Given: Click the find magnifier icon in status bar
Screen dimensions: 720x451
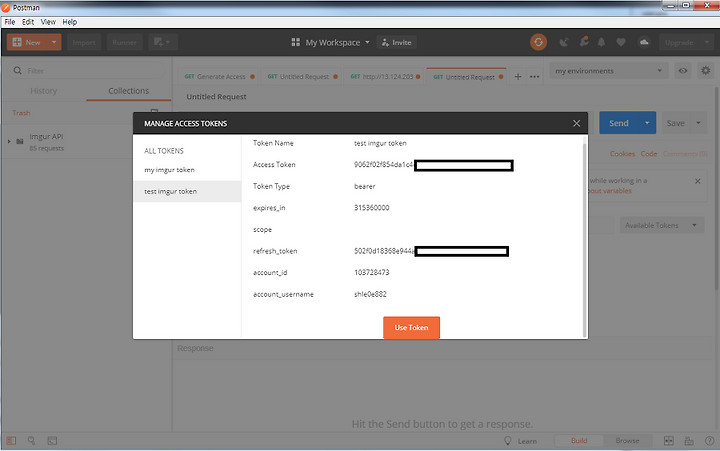Looking at the screenshot, I should [x=31, y=441].
